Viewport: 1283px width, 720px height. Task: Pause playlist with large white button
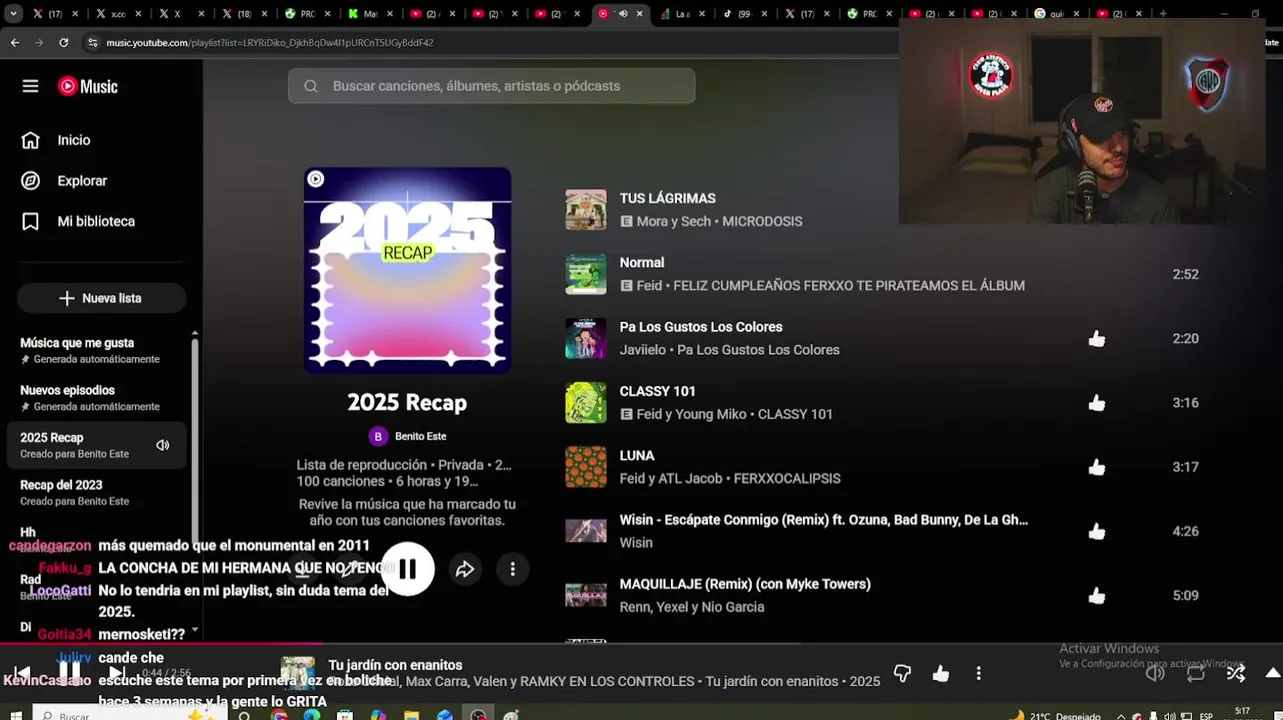point(407,569)
